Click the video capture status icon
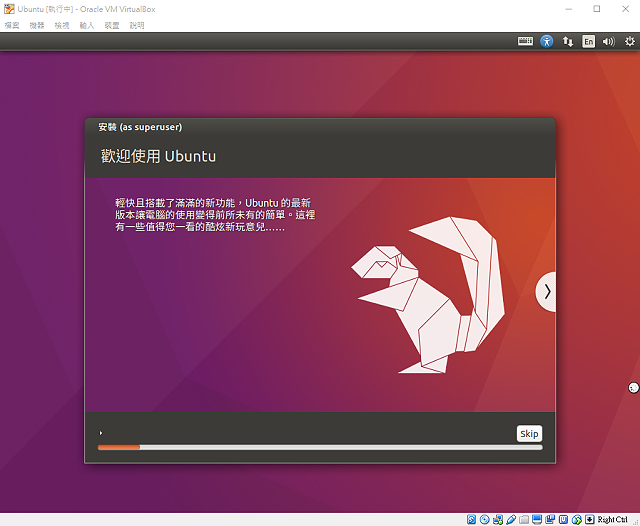Viewport: 640px width, 526px height. (550, 519)
